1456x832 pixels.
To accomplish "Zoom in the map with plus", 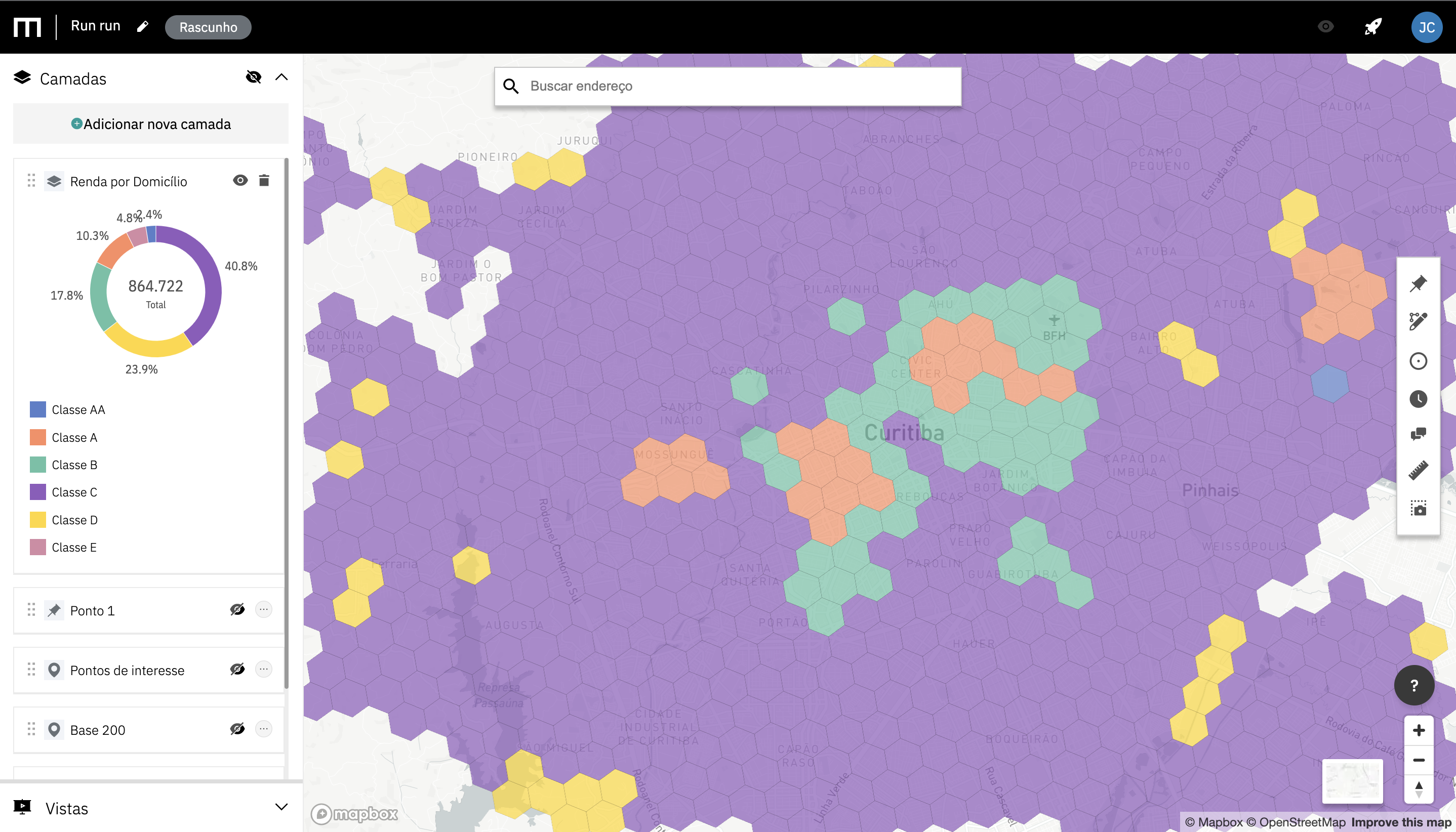I will click(1418, 730).
